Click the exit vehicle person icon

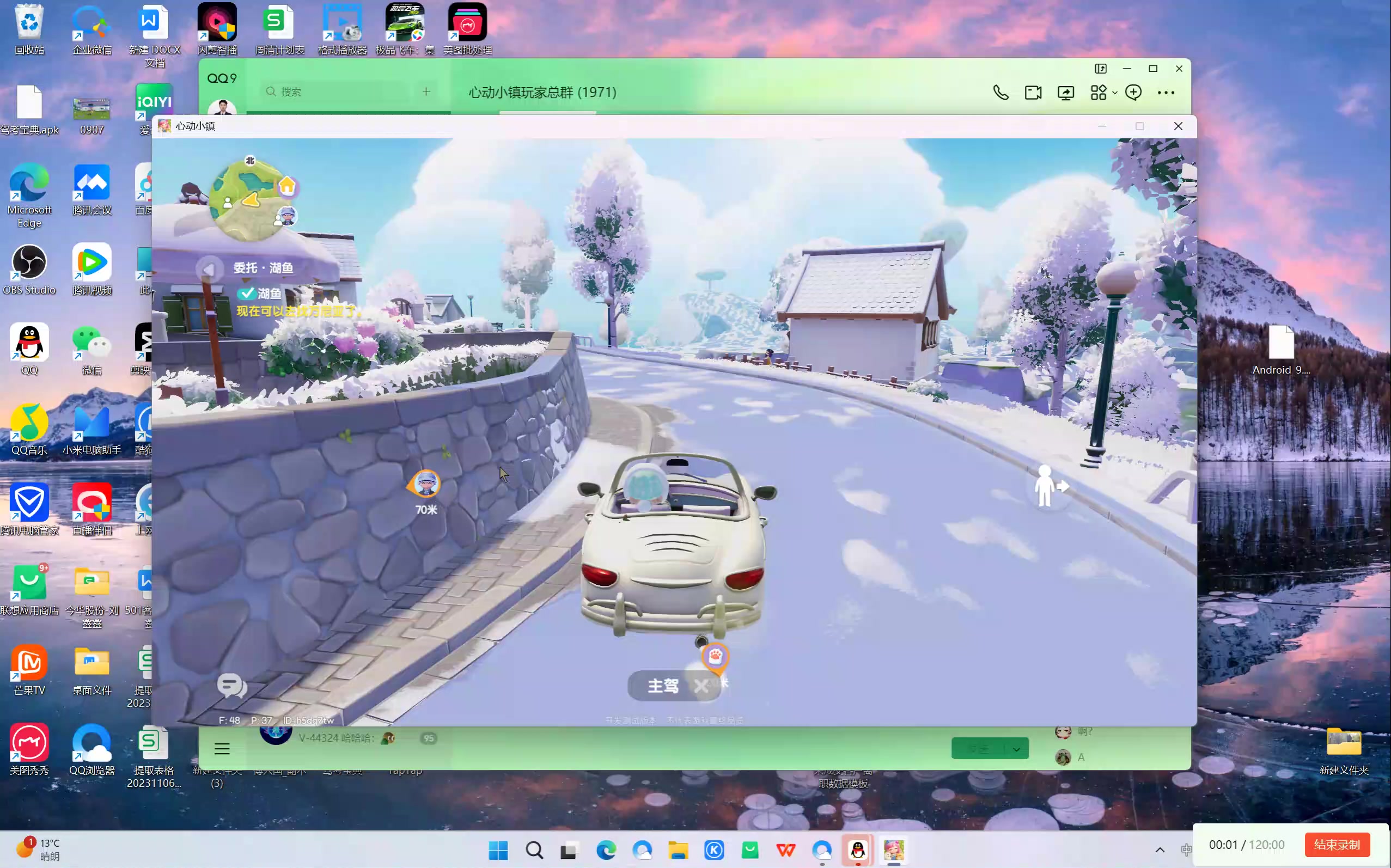tap(1050, 486)
